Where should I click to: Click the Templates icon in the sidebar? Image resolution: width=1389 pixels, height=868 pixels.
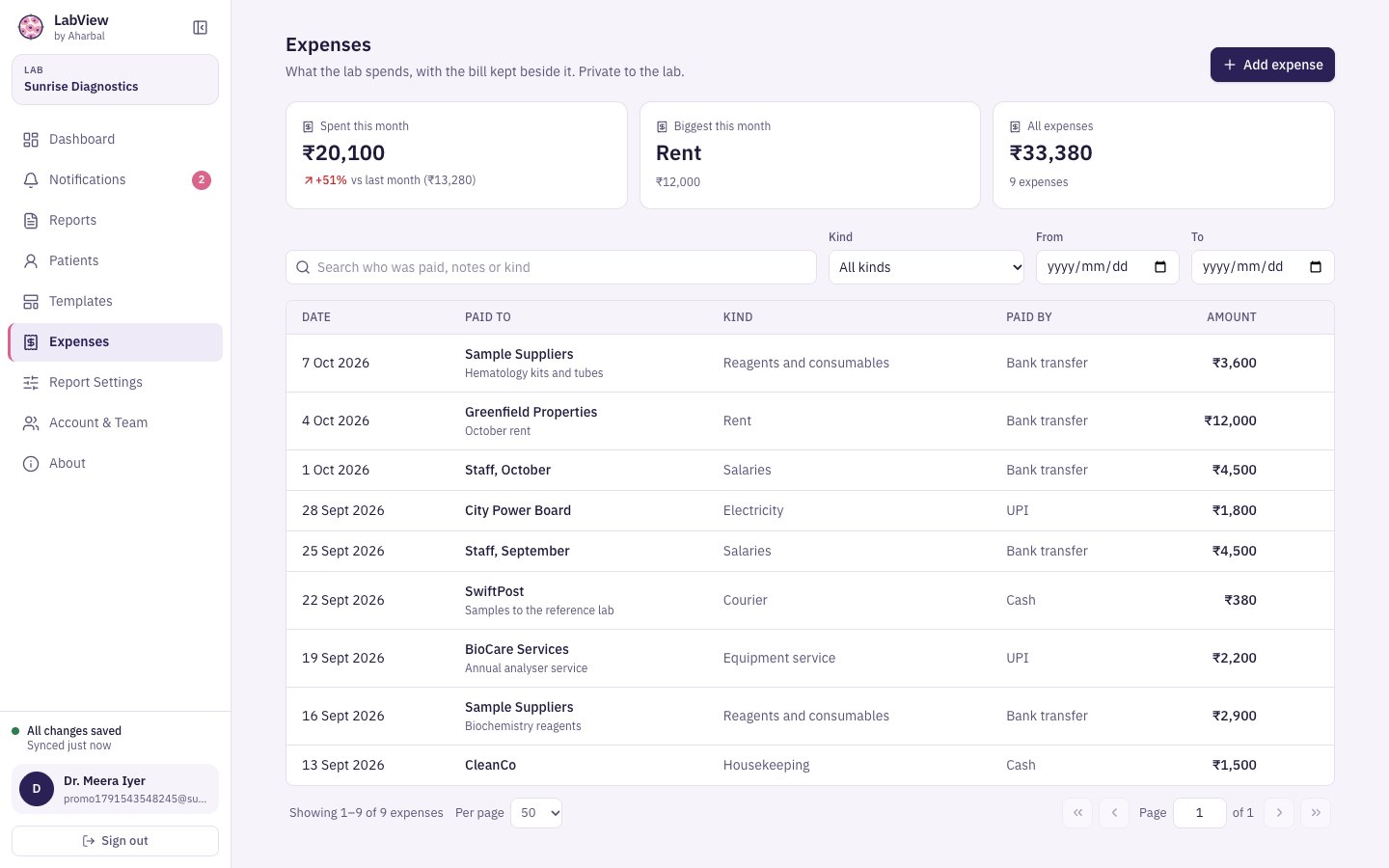point(31,302)
